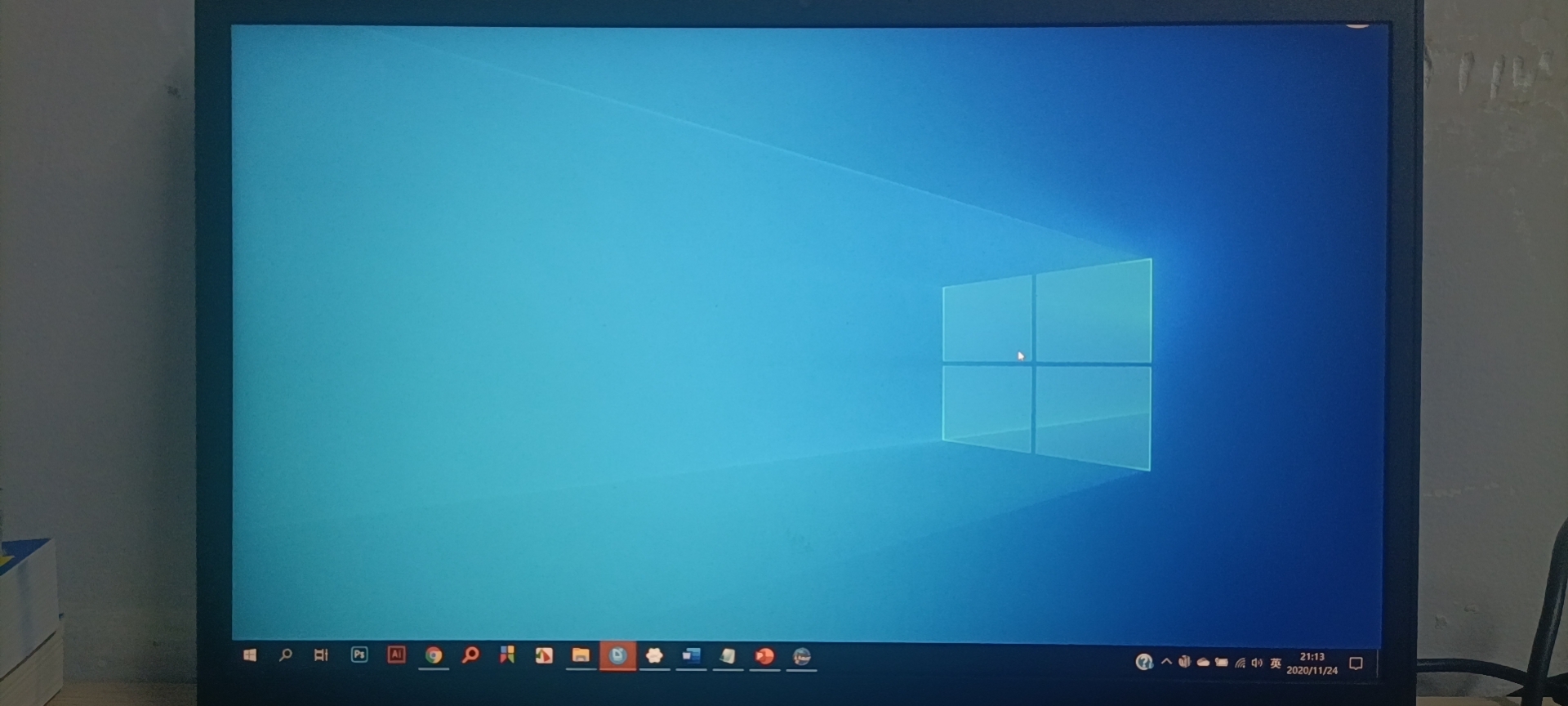Open the help question mark tray icon

coord(1144,662)
